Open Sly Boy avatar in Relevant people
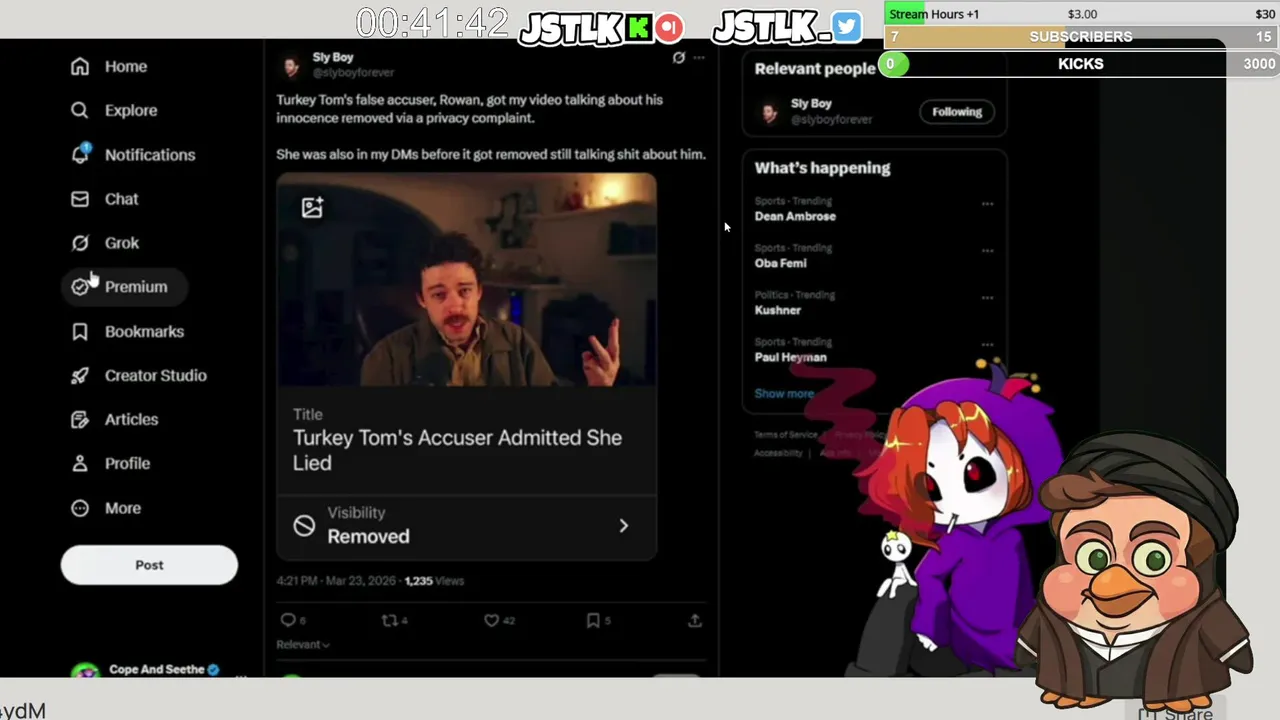1280x720 pixels. pos(770,112)
